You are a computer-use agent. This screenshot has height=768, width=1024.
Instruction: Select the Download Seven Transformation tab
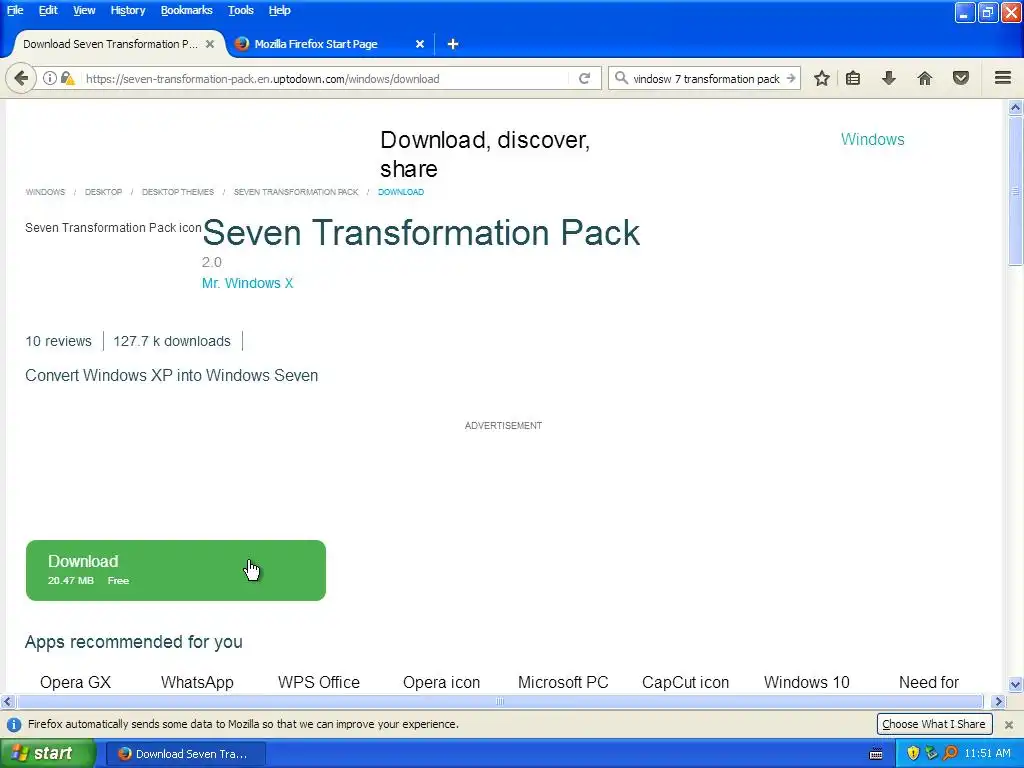(119, 44)
